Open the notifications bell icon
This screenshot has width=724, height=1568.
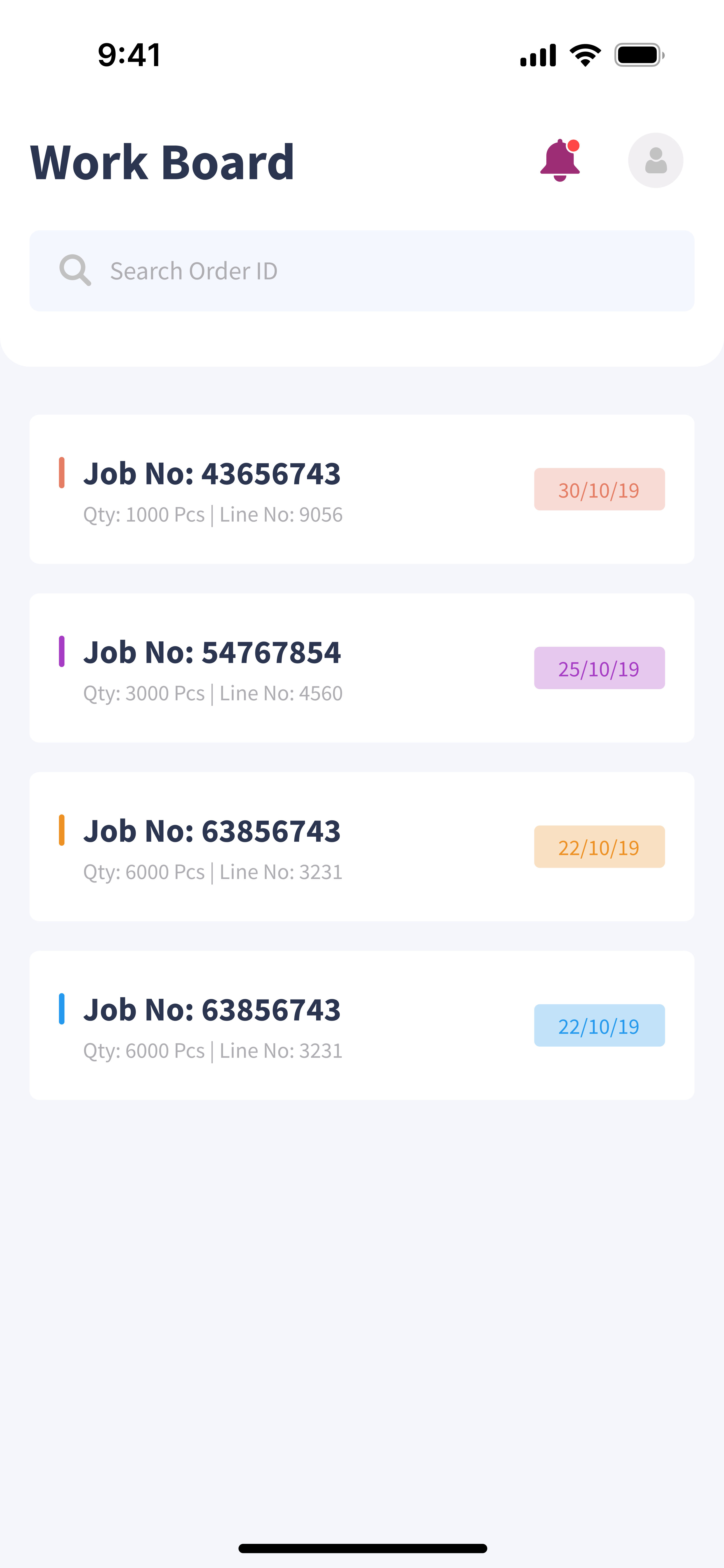[560, 161]
